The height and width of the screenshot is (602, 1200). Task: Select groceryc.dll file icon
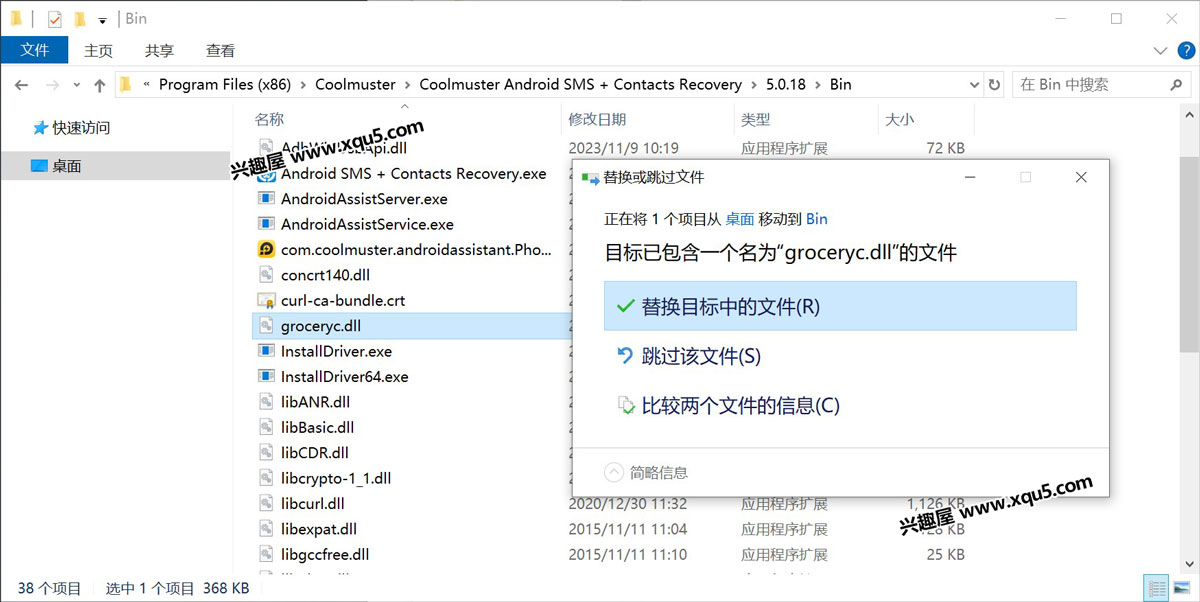[x=266, y=325]
